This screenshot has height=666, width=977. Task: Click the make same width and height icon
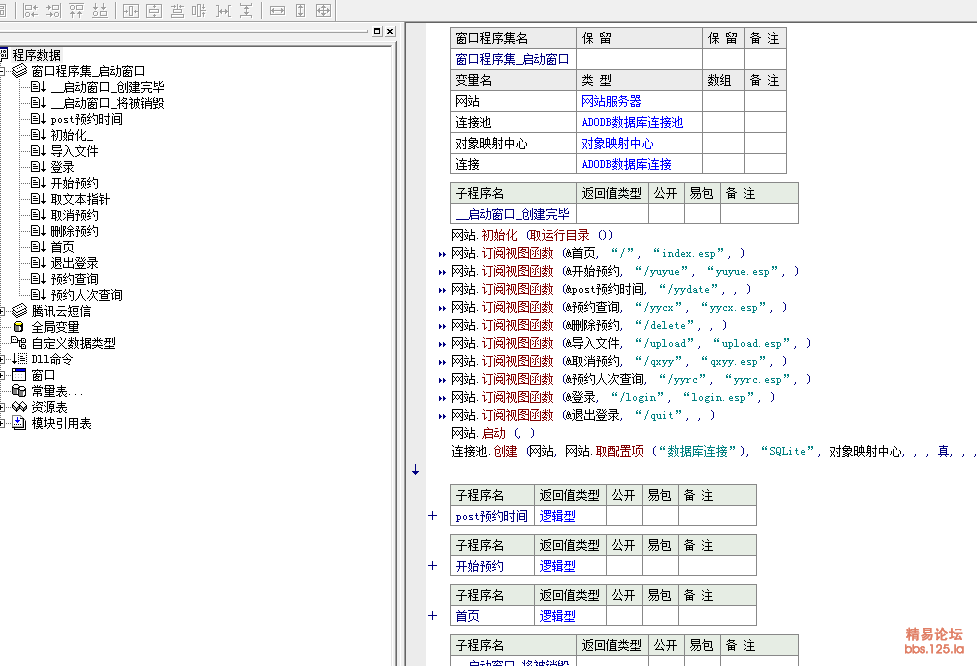click(323, 11)
